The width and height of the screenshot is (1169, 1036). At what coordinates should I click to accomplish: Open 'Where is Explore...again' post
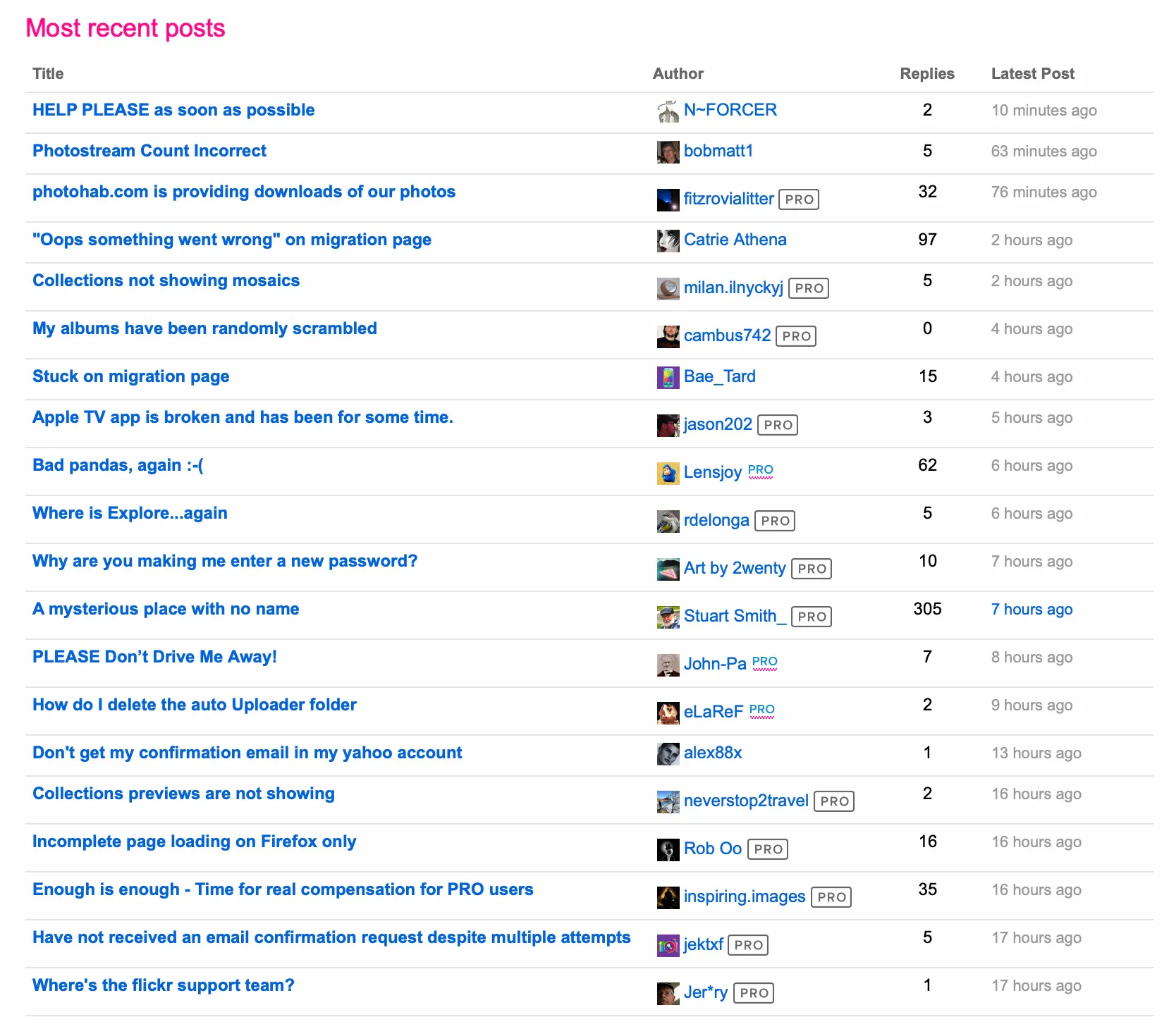click(x=130, y=513)
